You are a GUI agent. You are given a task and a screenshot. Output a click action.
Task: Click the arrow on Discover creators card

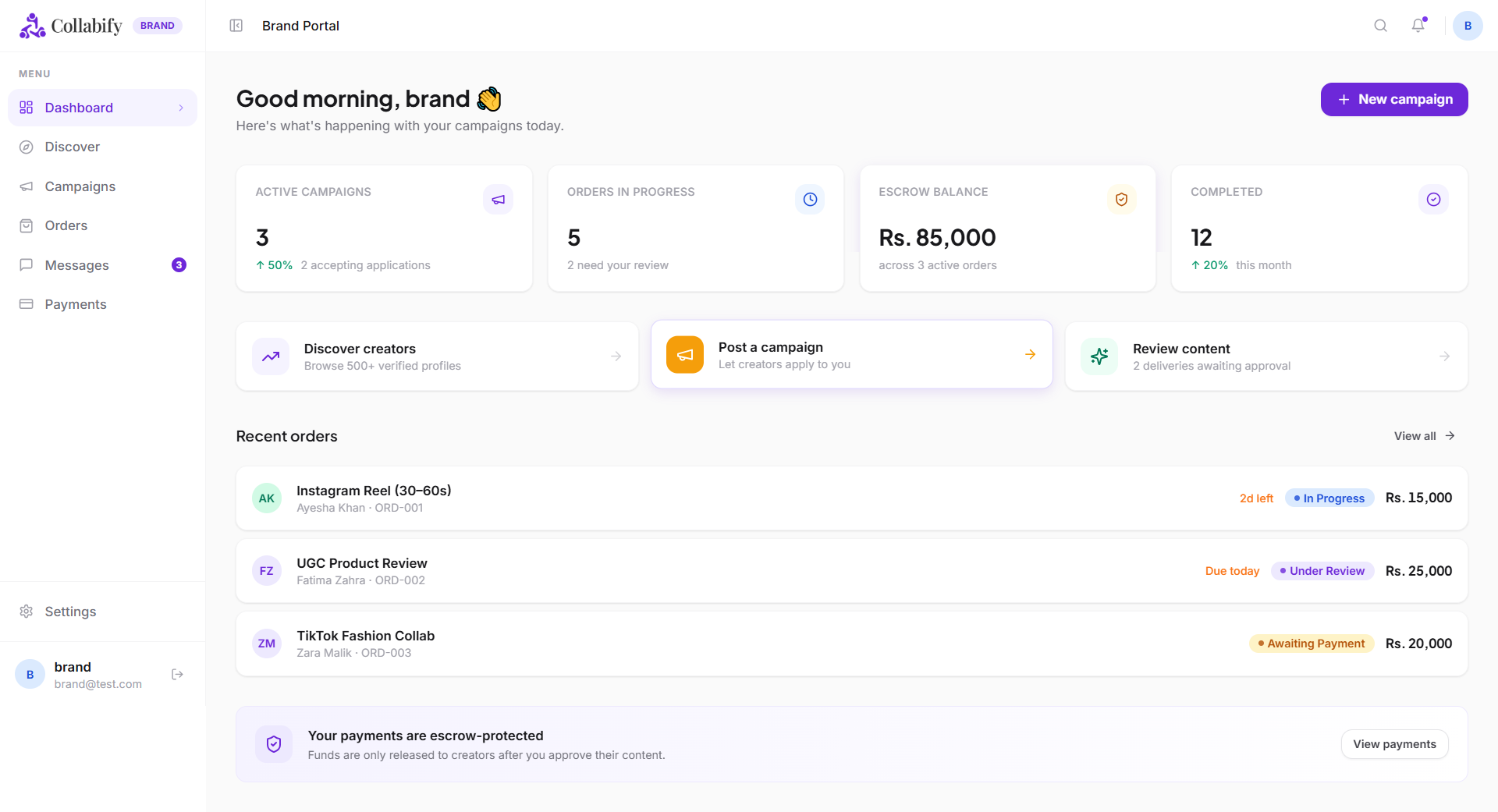pyautogui.click(x=616, y=356)
